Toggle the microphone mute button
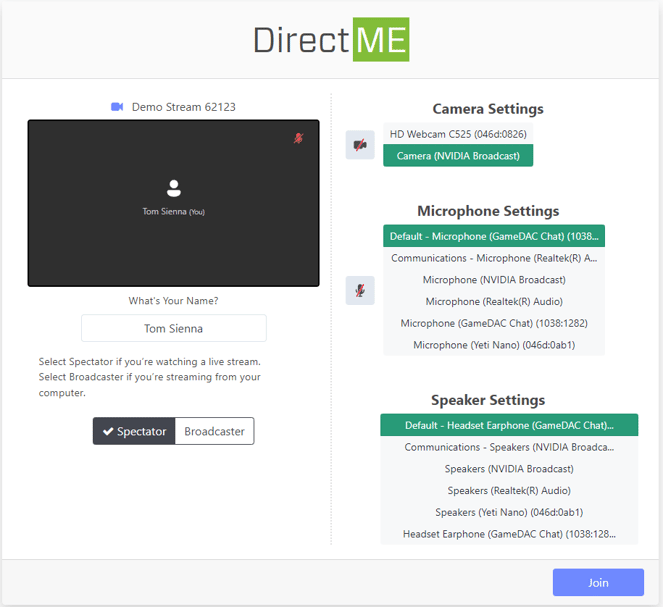 point(360,290)
